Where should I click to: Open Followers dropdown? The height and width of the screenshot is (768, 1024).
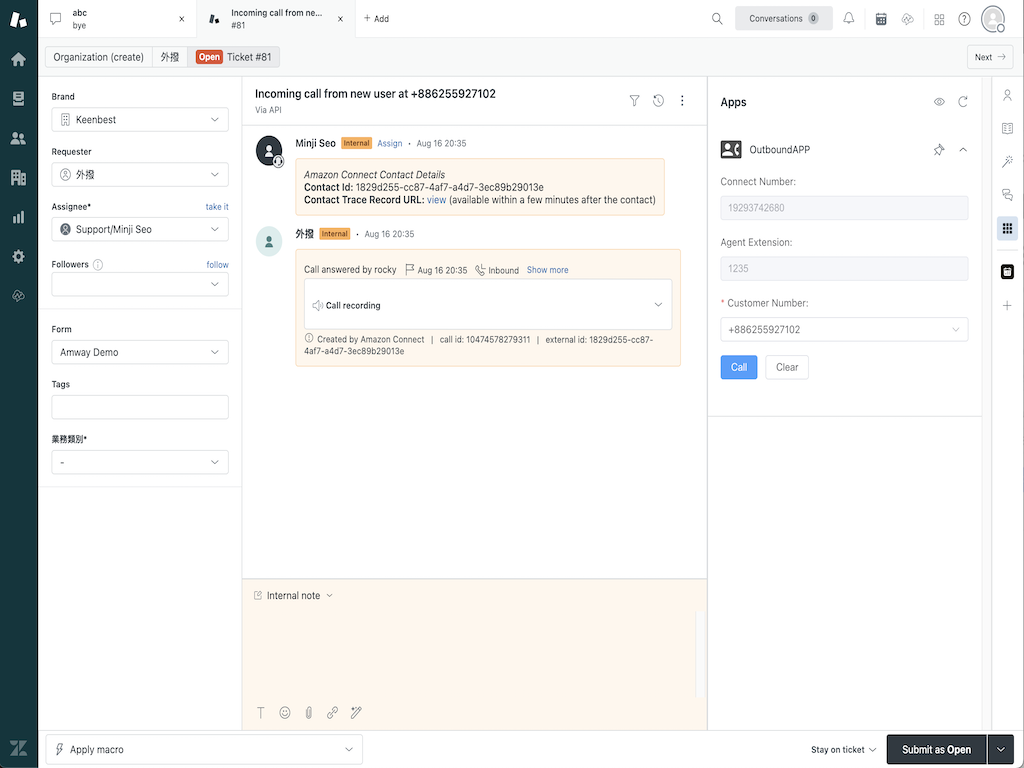pyautogui.click(x=140, y=284)
